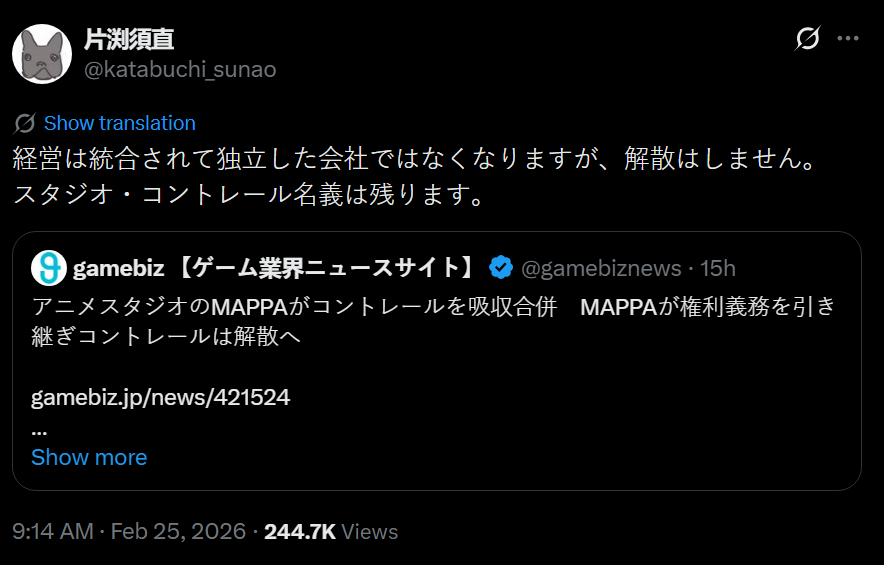Expand the quoted post with Show more
This screenshot has height=565, width=884.
(89, 457)
